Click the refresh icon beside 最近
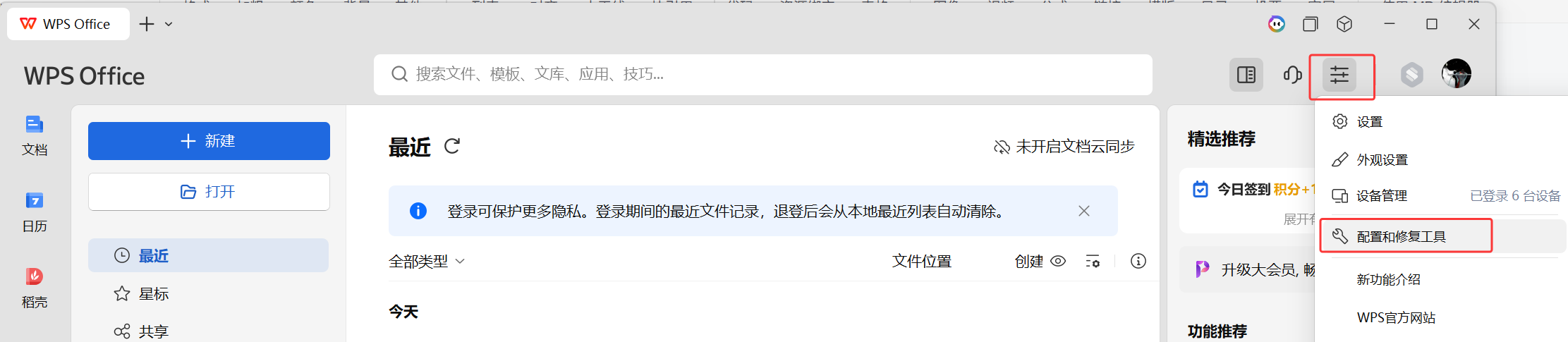The image size is (1568, 342). click(452, 146)
